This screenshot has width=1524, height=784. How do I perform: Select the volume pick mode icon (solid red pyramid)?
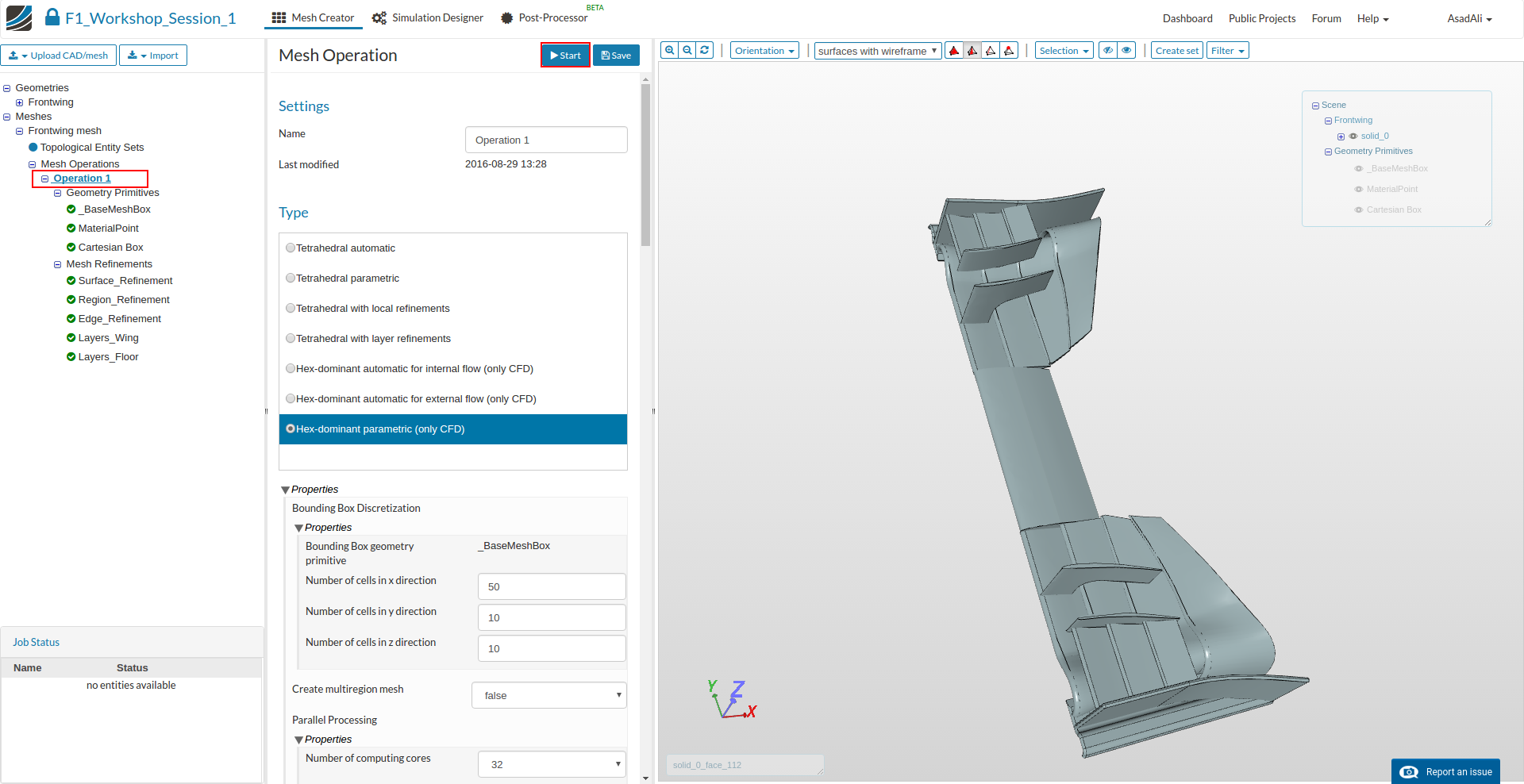[954, 51]
